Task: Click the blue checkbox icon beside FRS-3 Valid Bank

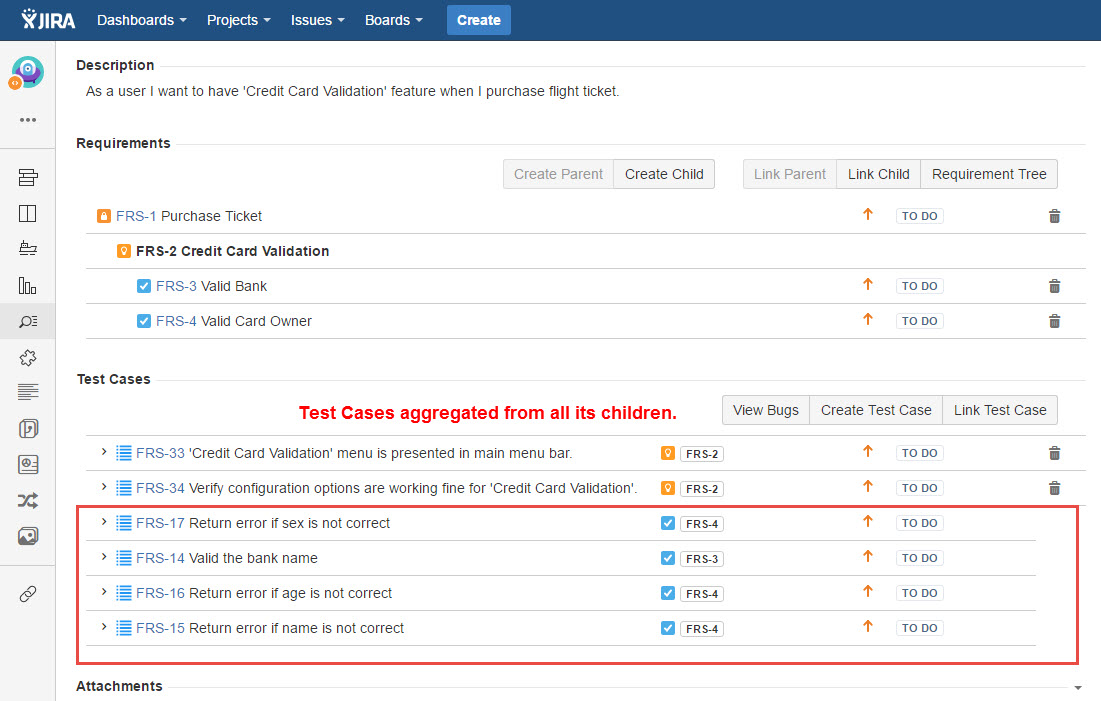Action: point(144,286)
